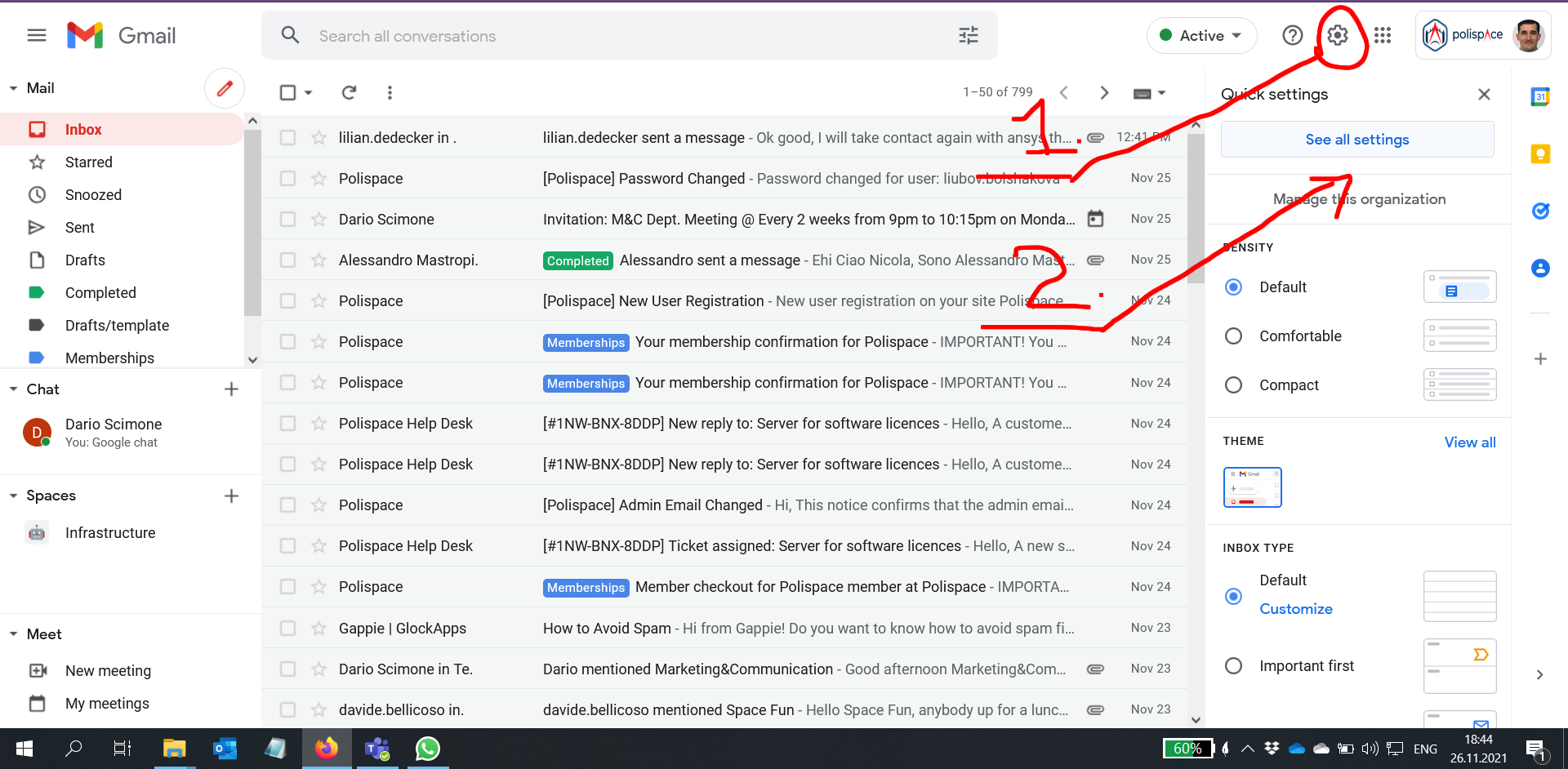Check the Admin Email Changed email checkbox

[287, 505]
